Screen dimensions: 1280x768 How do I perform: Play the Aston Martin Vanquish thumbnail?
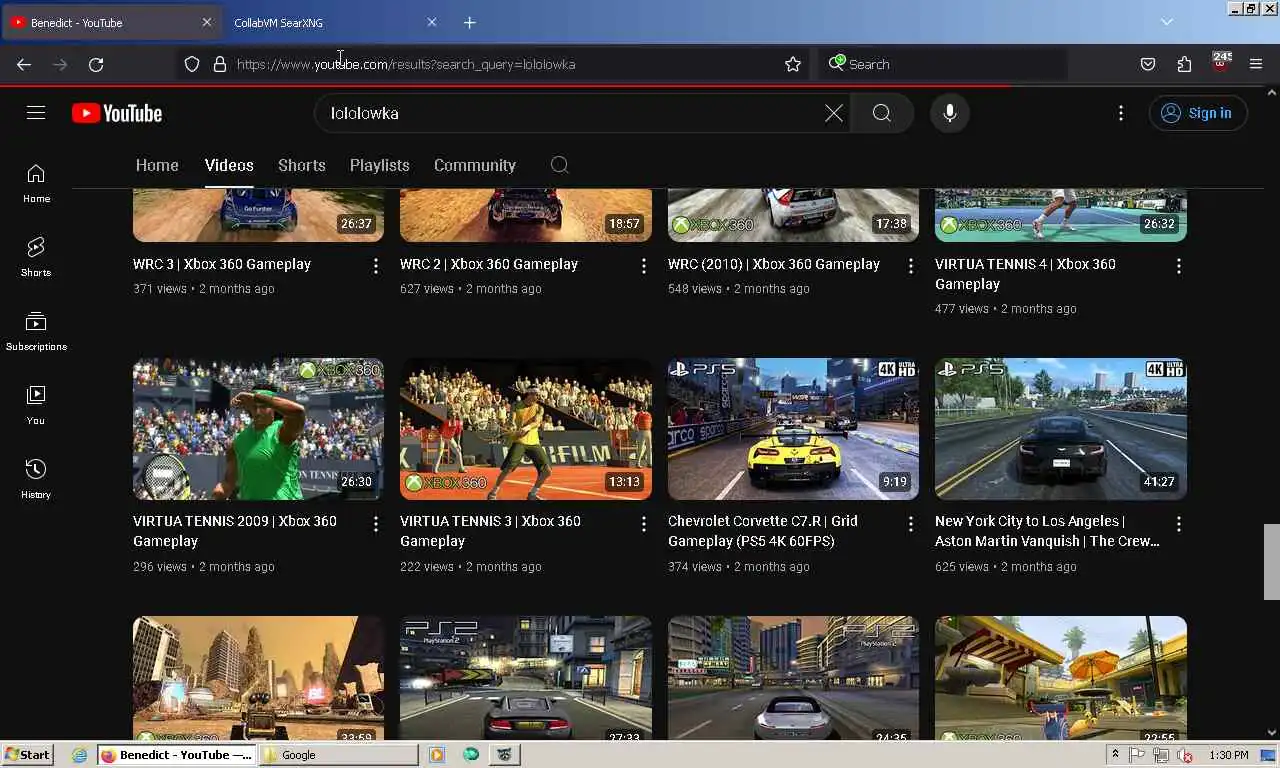[1061, 429]
